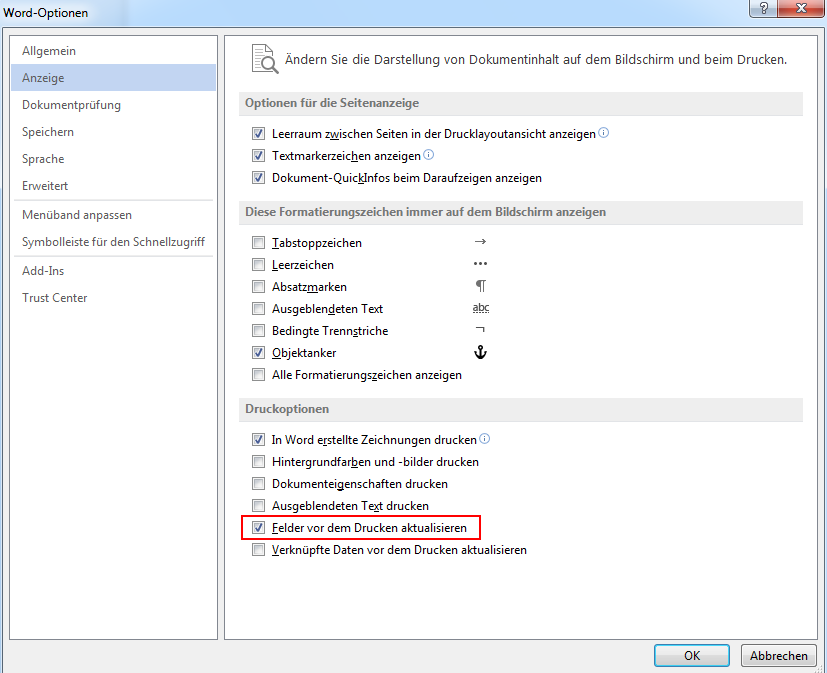Click Abbrechen to cancel the dialog

(778, 656)
